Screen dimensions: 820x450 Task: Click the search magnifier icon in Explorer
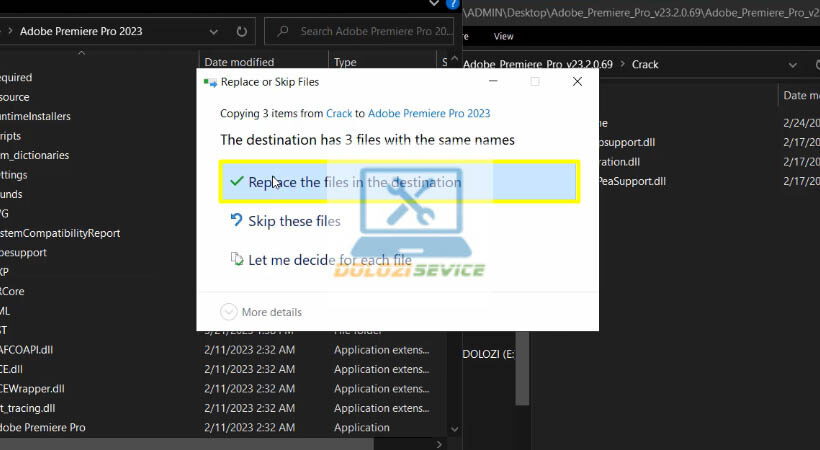(284, 31)
